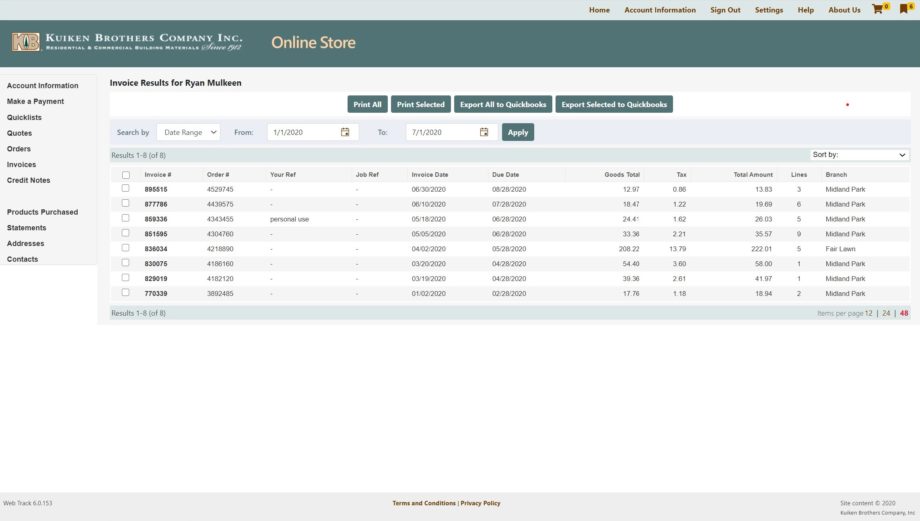Open the To date calendar picker
Viewport: 920px width, 521px height.
(x=484, y=132)
